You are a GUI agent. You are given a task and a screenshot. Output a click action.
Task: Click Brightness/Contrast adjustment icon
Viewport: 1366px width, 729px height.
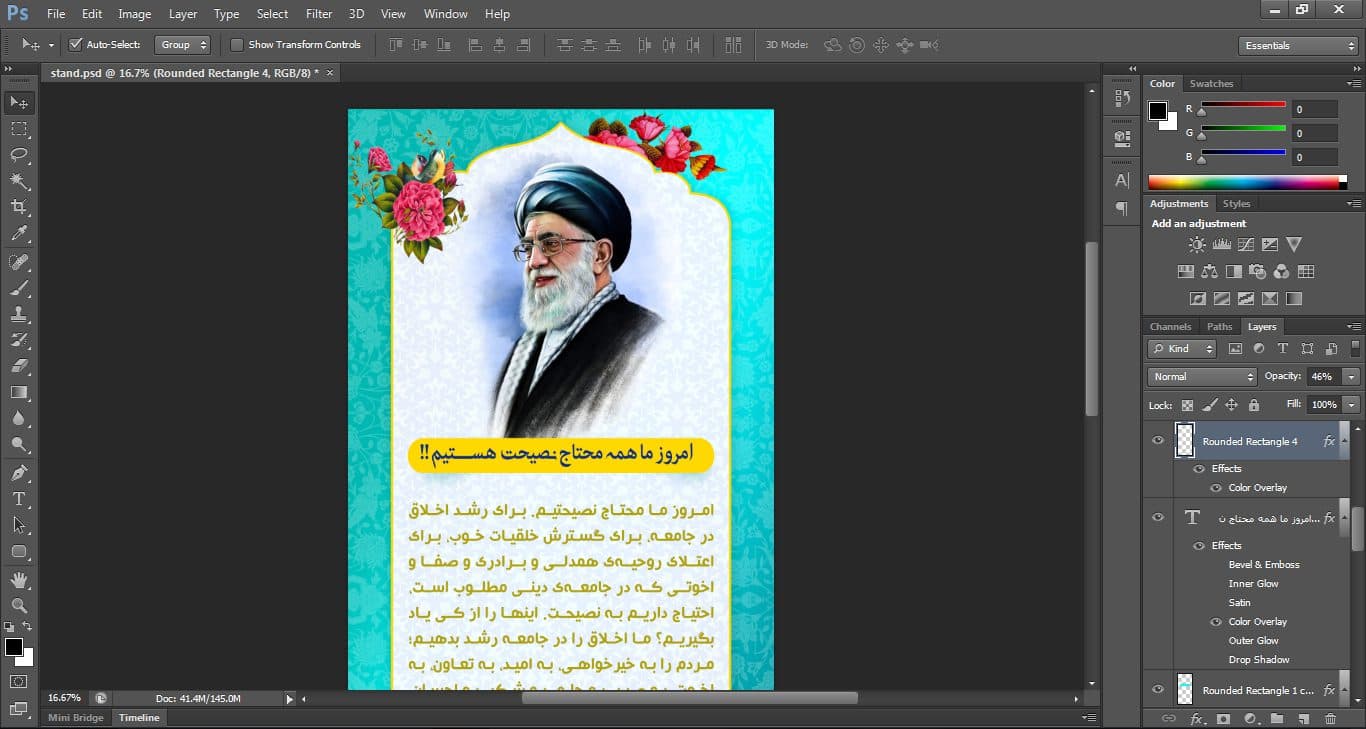(x=1197, y=244)
